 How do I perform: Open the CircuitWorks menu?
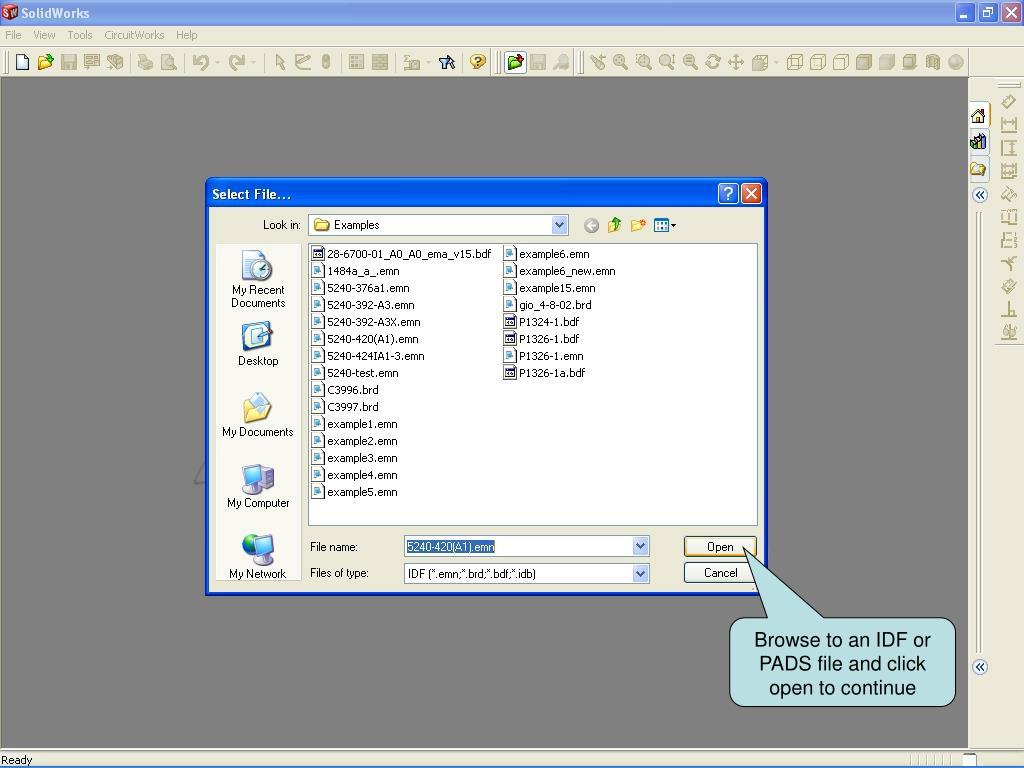point(135,35)
